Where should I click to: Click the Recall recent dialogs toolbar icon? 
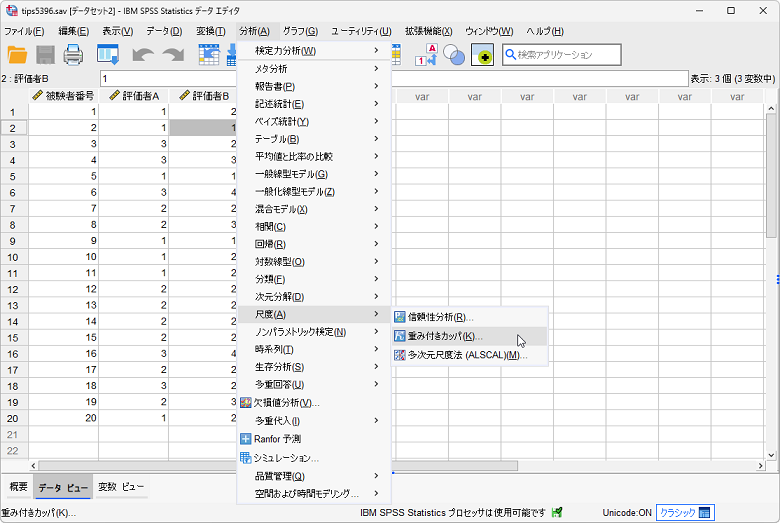click(108, 55)
